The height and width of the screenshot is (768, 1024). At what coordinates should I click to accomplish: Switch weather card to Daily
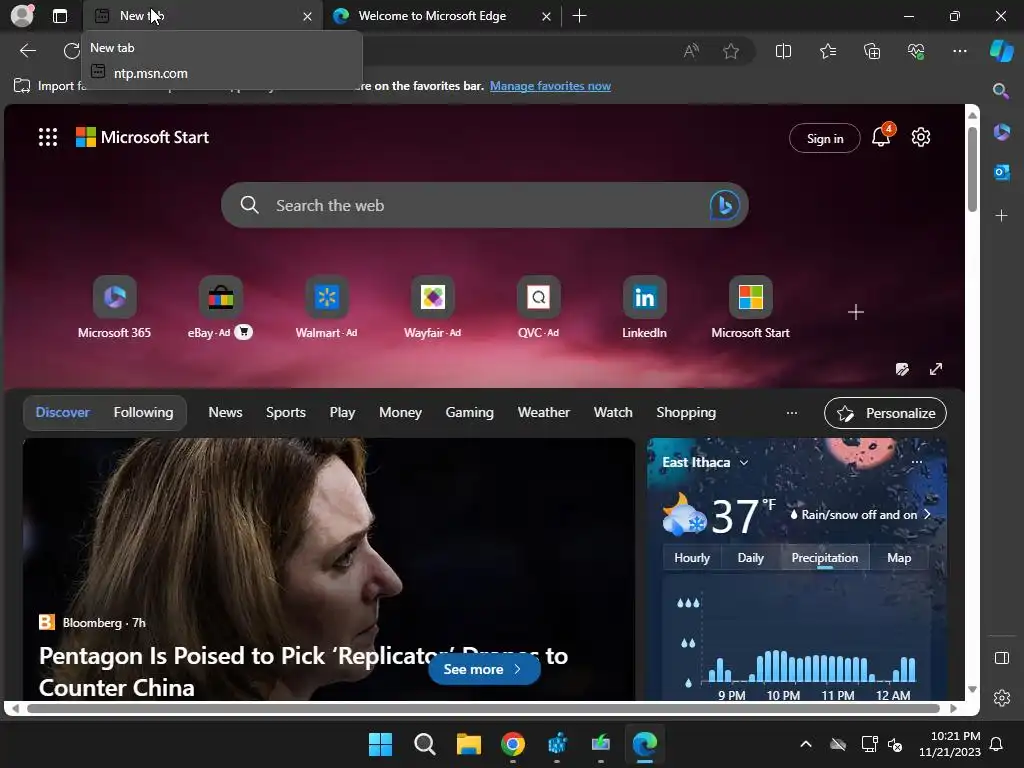(x=750, y=558)
